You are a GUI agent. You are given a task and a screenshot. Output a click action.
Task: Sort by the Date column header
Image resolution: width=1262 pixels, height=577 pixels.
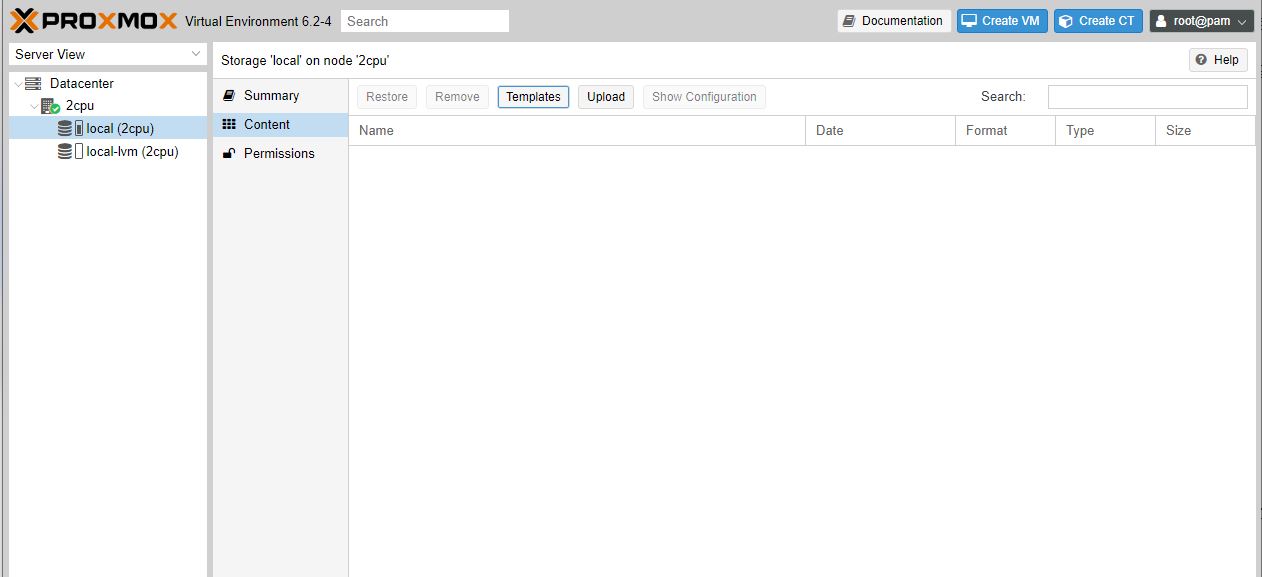pos(881,131)
